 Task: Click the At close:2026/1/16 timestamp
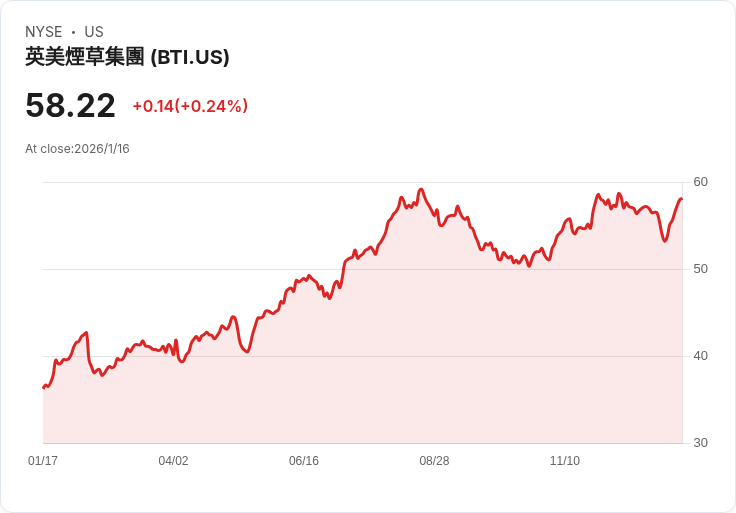point(77,149)
